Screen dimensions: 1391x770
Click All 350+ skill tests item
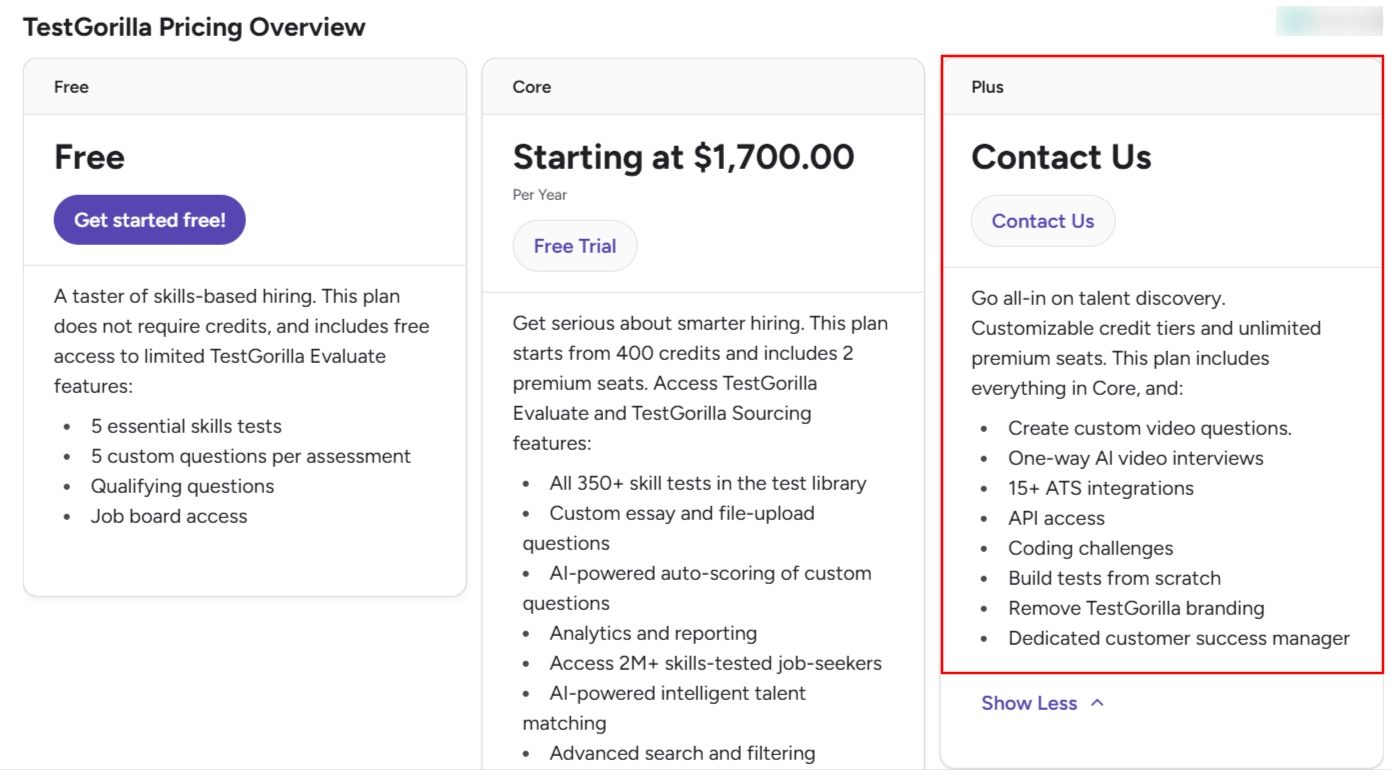coord(708,483)
